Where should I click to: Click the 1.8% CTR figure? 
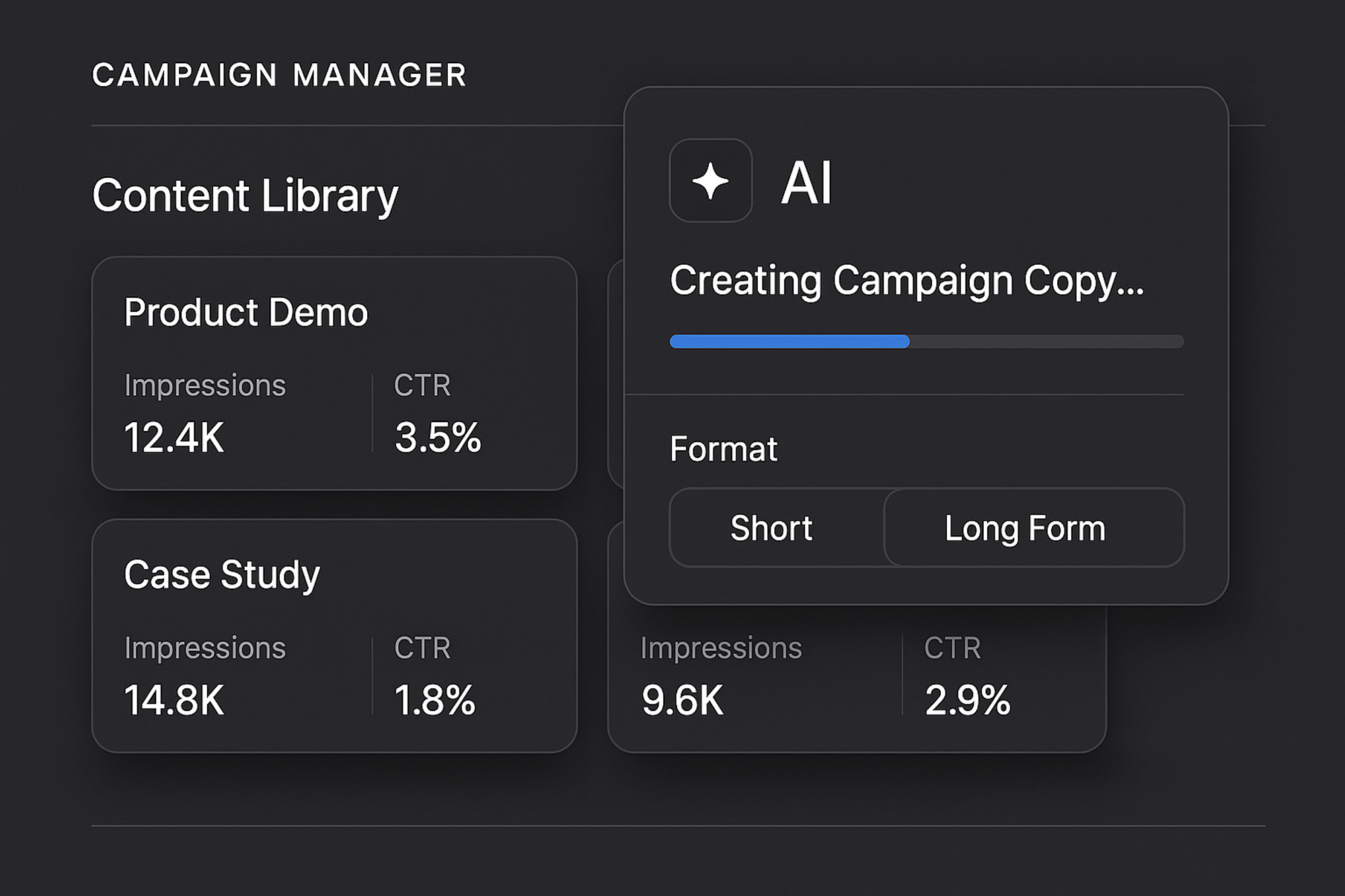click(435, 700)
